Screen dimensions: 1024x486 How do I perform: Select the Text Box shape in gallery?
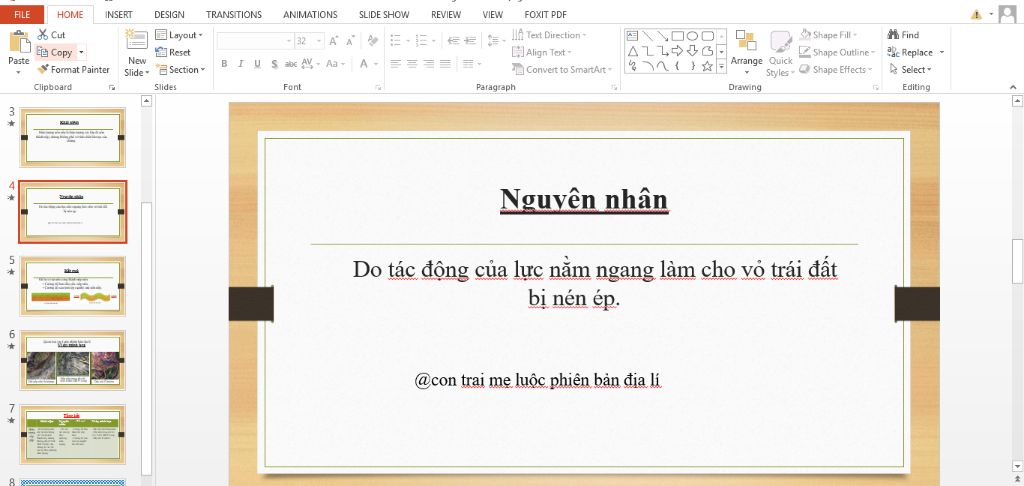(x=632, y=35)
